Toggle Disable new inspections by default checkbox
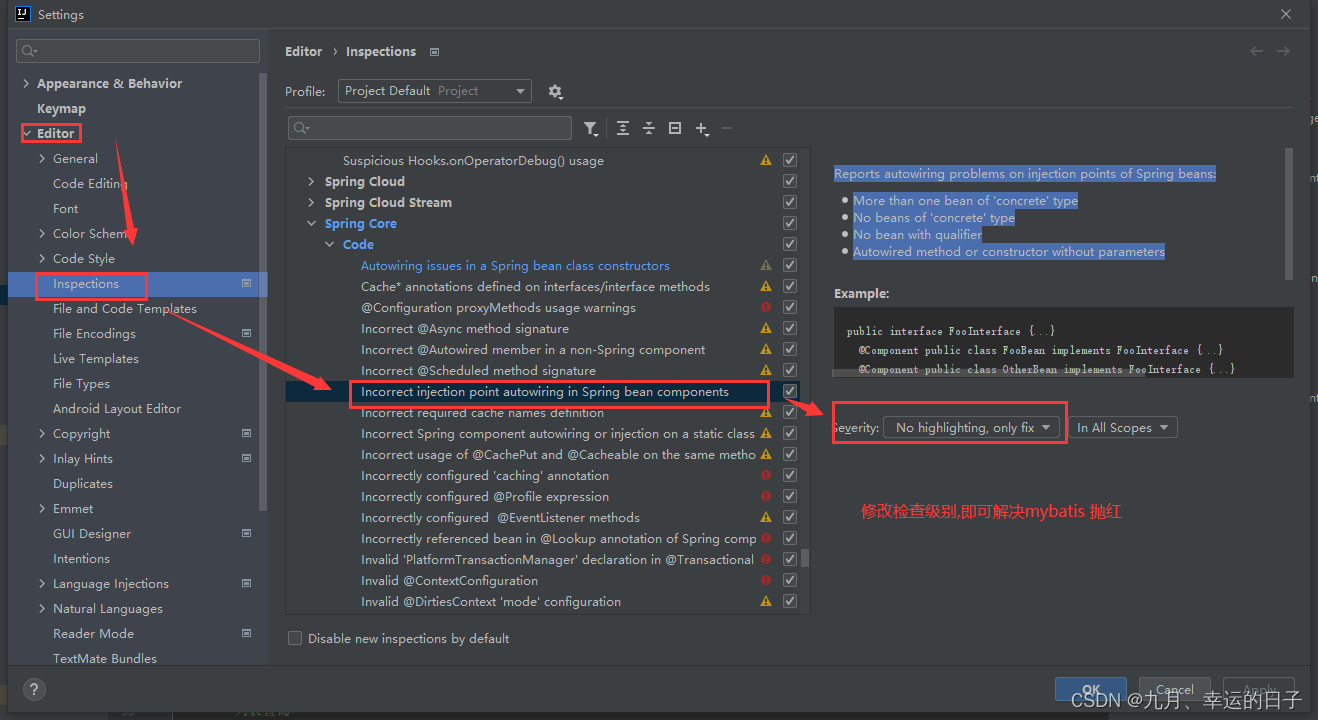The height and width of the screenshot is (720, 1318). (295, 638)
